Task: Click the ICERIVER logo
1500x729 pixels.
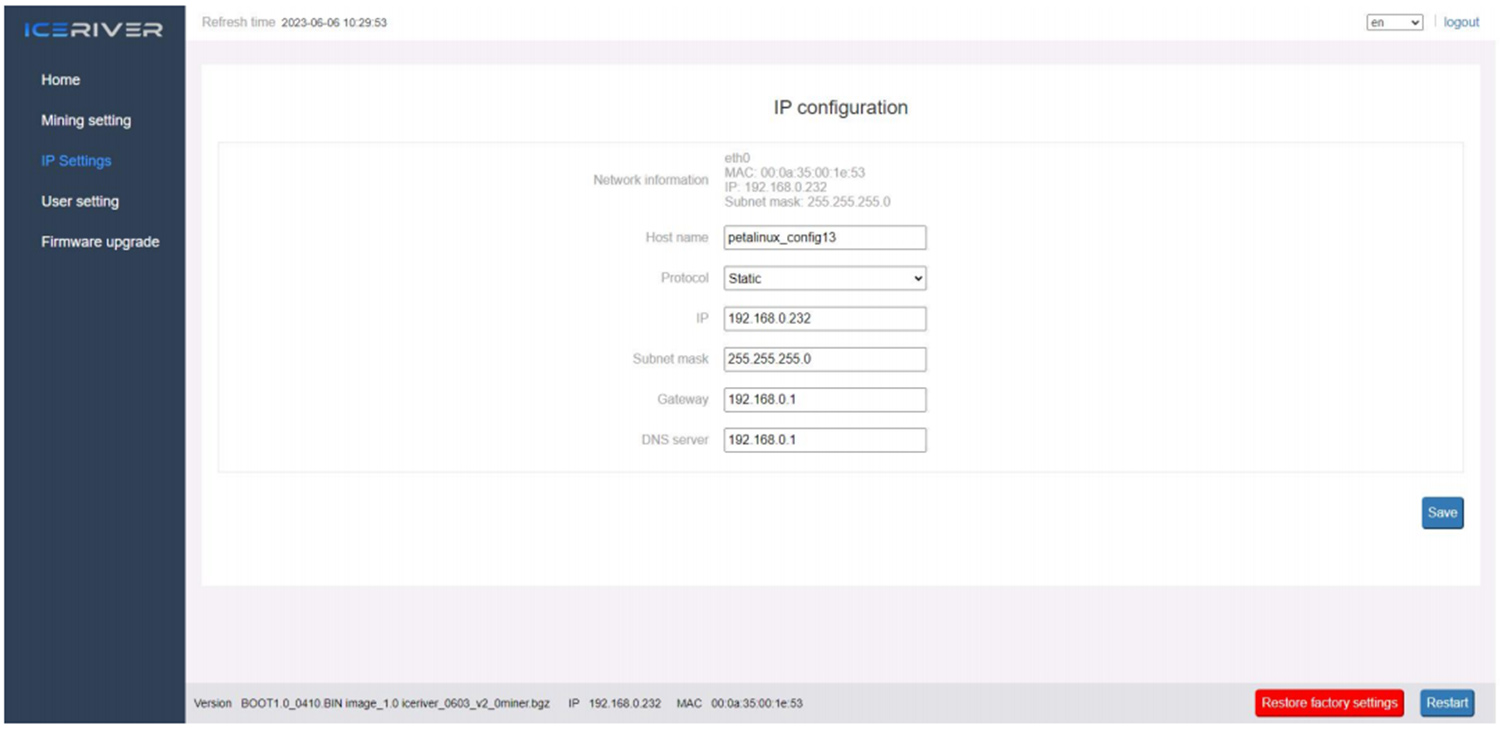Action: pyautogui.click(x=93, y=29)
